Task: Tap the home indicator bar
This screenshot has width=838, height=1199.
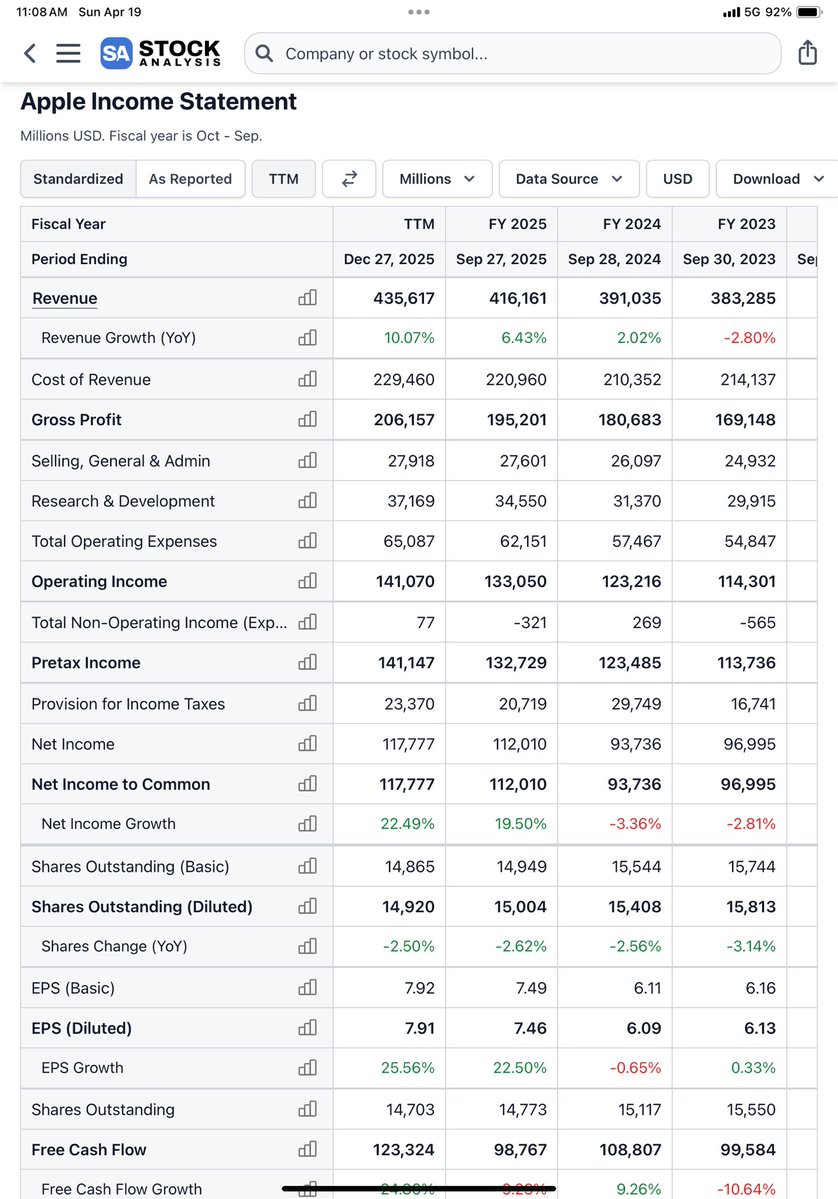Action: [x=419, y=1189]
